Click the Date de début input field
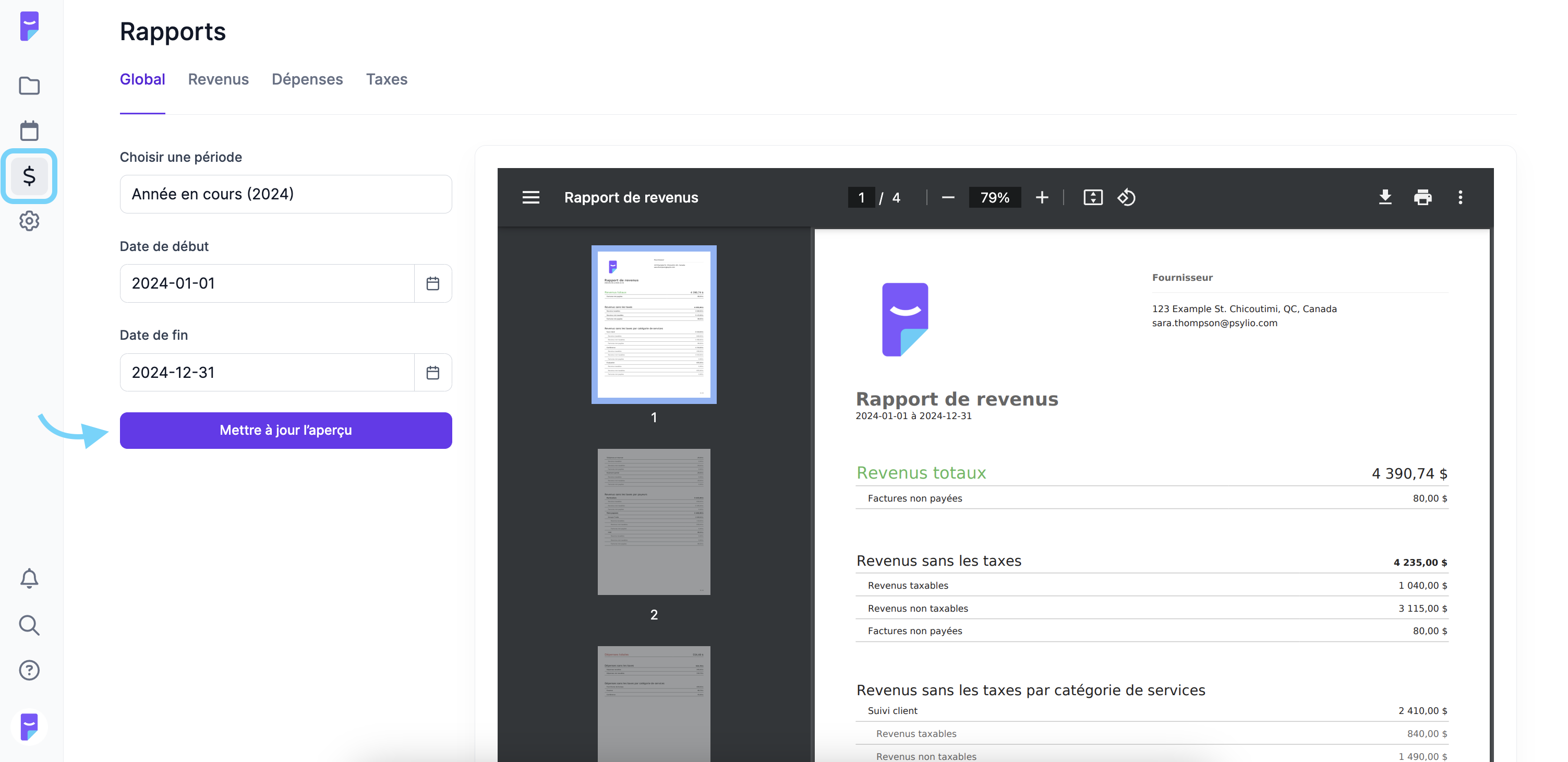1568x762 pixels. [267, 283]
